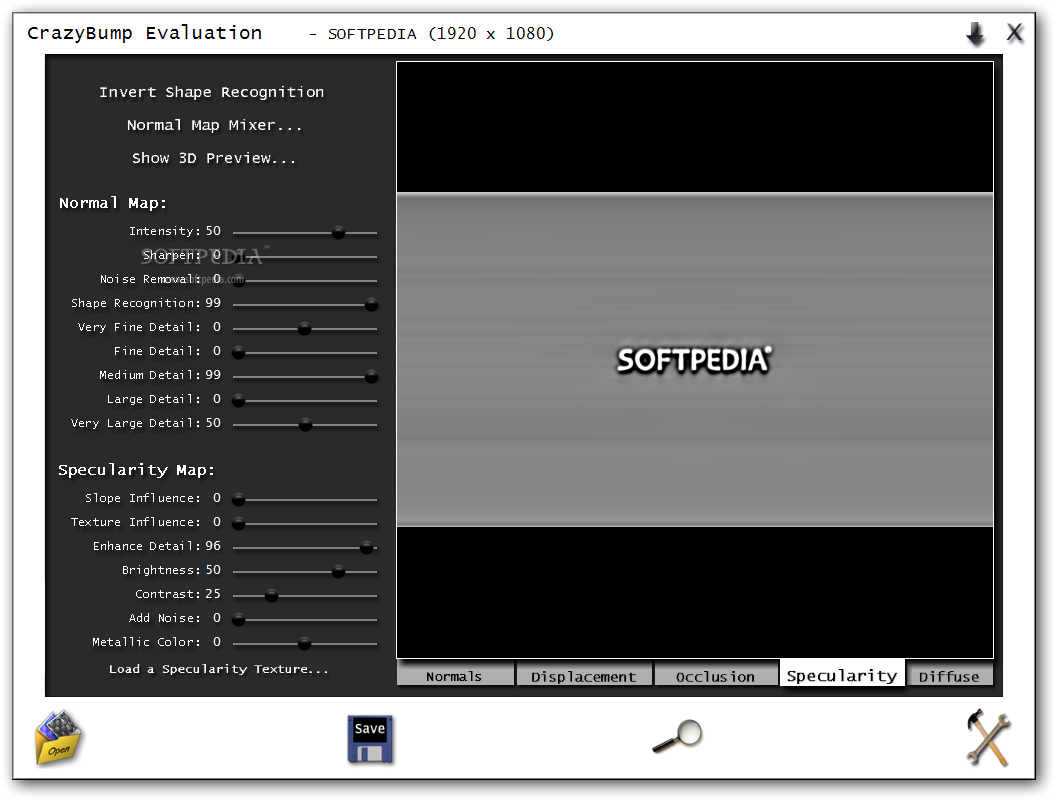Click the Texture Influence slider handle

[x=238, y=524]
